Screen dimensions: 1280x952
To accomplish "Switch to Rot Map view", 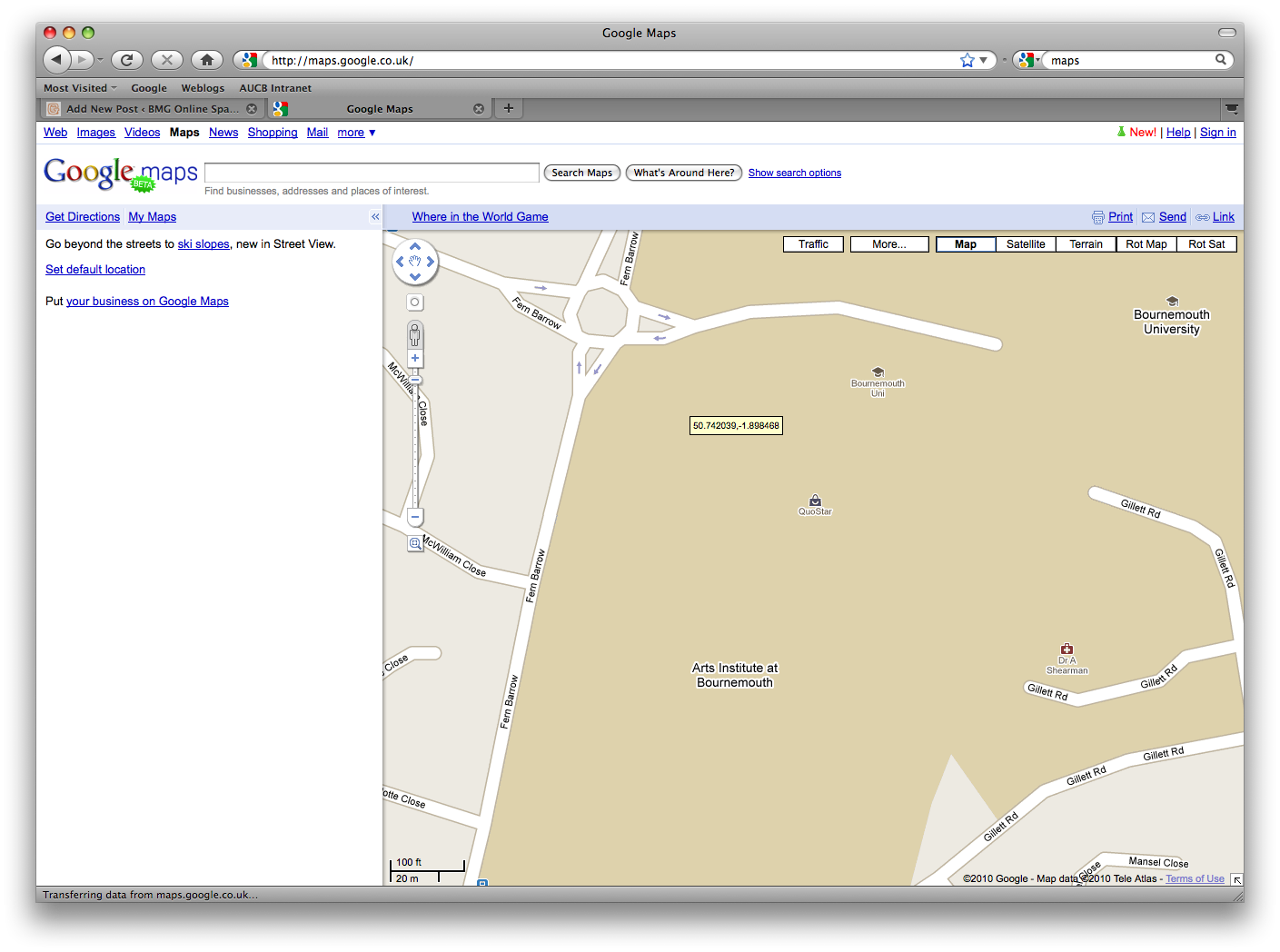I will click(x=1146, y=244).
